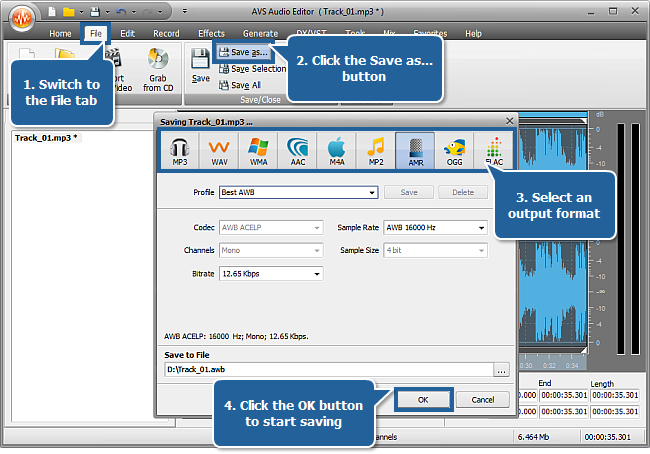This screenshot has width=650, height=454.
Task: Open the Sample Rate dropdown
Action: point(435,228)
